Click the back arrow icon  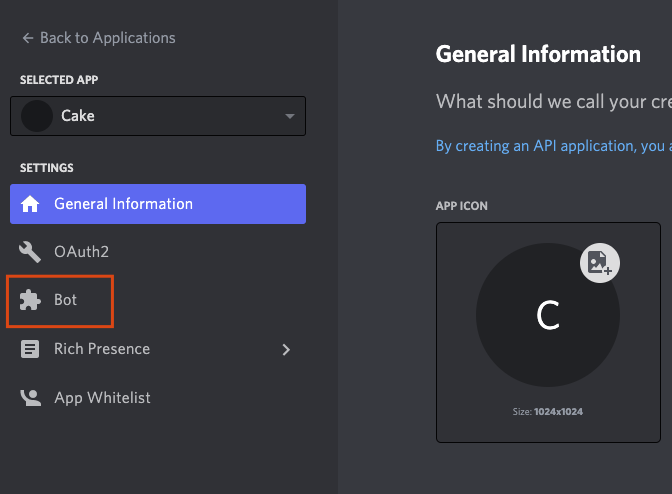coord(28,38)
